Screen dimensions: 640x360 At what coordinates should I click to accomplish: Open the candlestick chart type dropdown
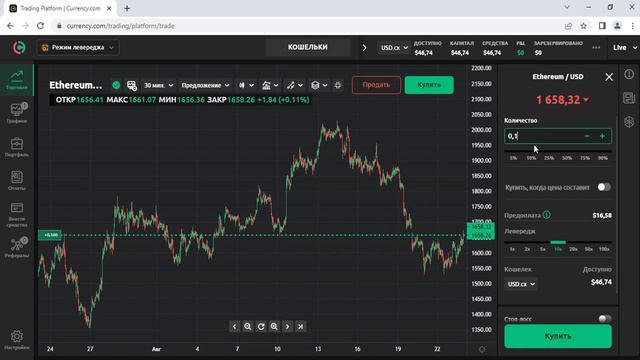coord(246,85)
